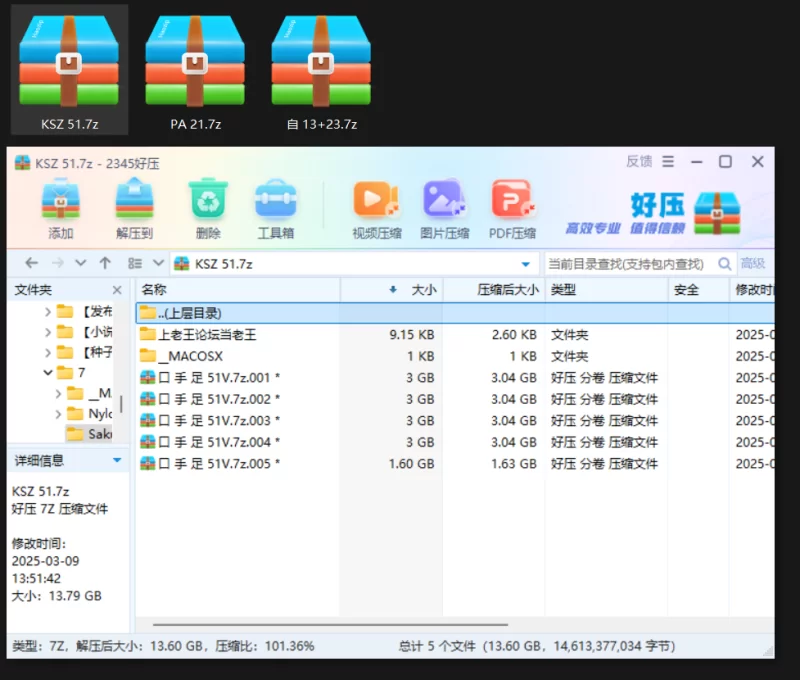Collapse the 7 folder tree node
Screen dimensions: 800x680
[x=47, y=373]
